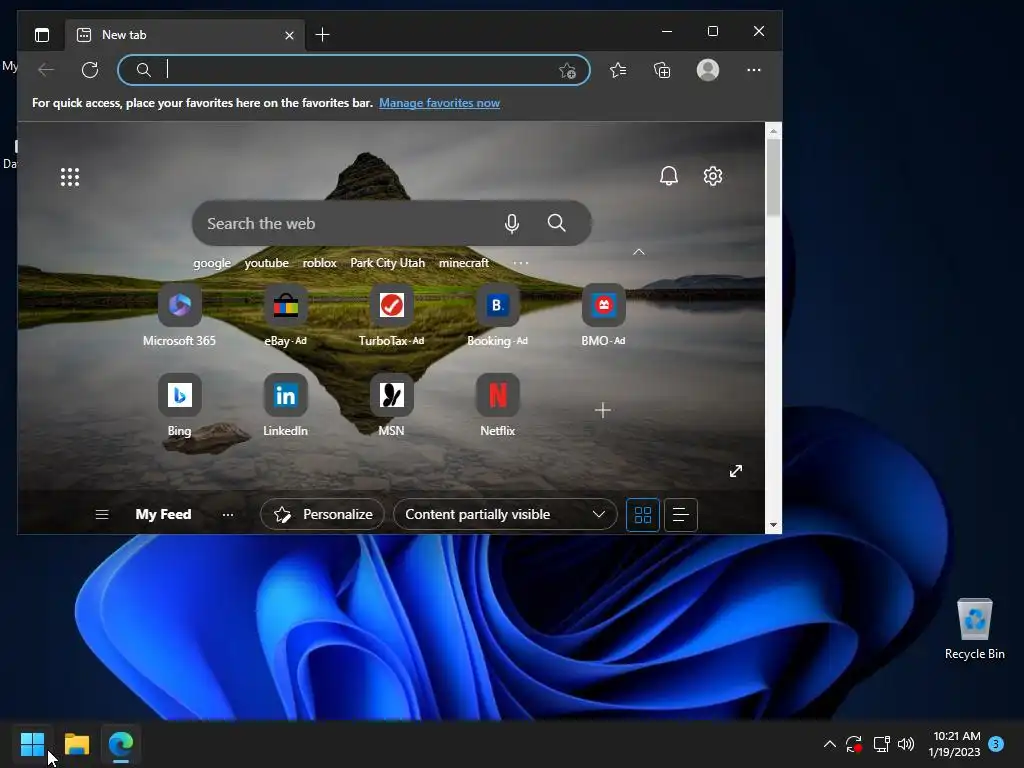Open the TurboTax quick link
The width and height of the screenshot is (1024, 768).
(x=391, y=315)
